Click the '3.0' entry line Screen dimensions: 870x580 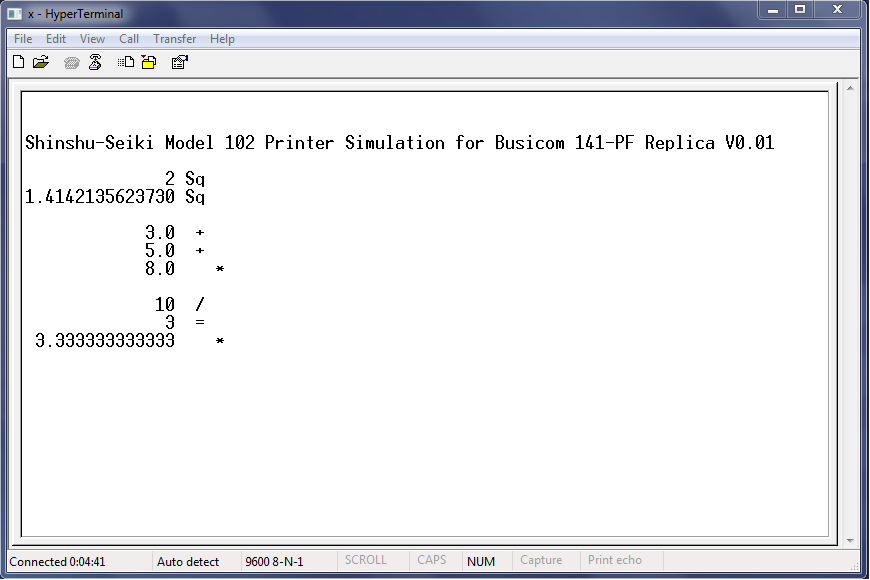[160, 233]
